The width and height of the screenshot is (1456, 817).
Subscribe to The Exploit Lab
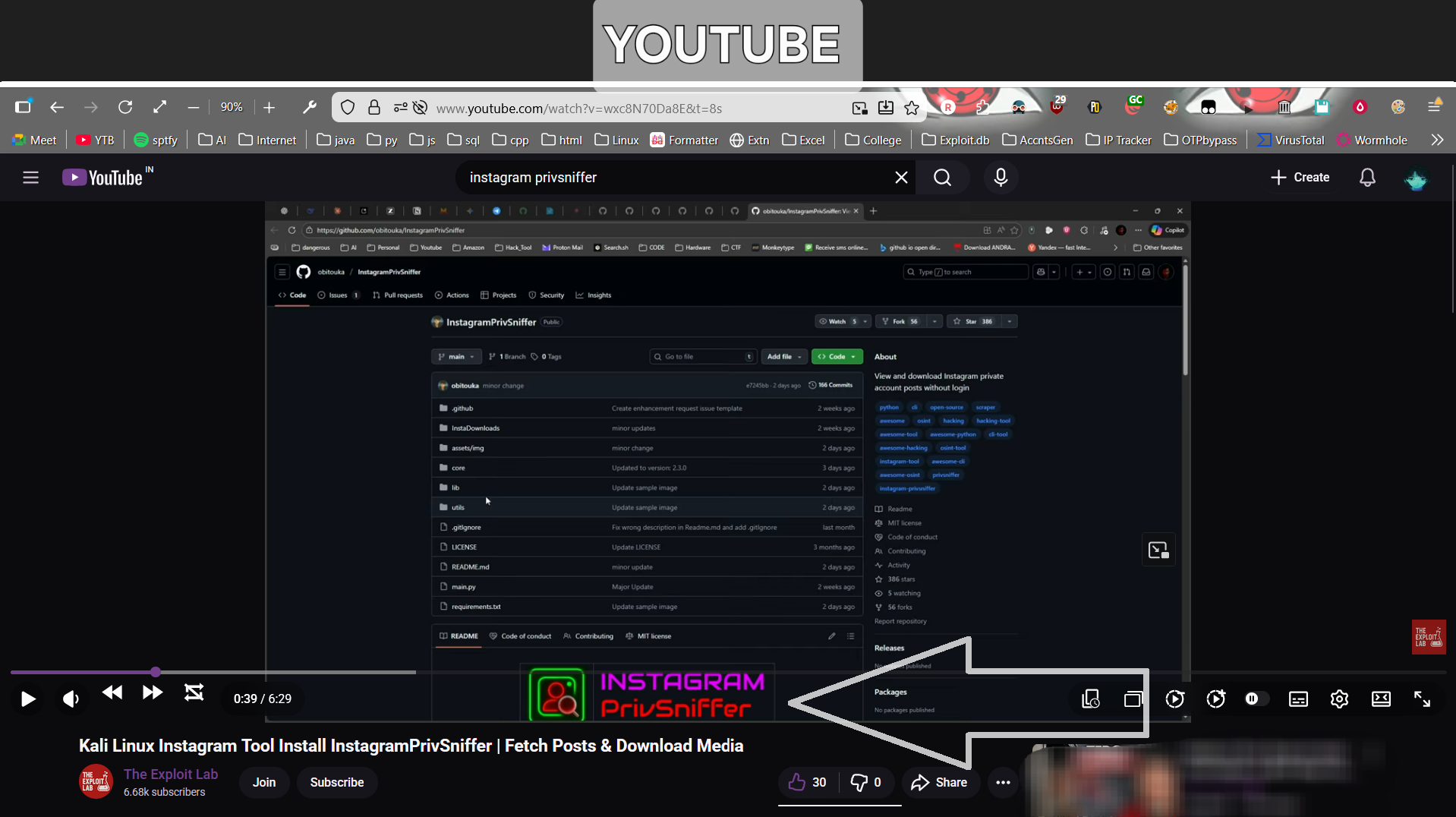click(336, 782)
